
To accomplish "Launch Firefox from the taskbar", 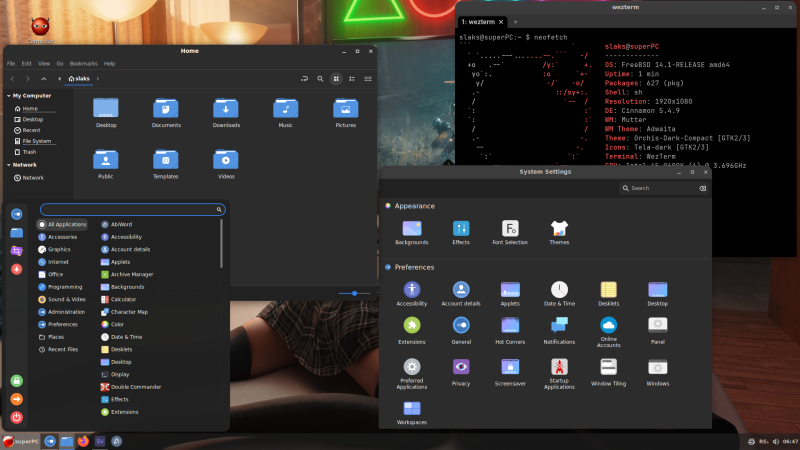I will pos(83,441).
